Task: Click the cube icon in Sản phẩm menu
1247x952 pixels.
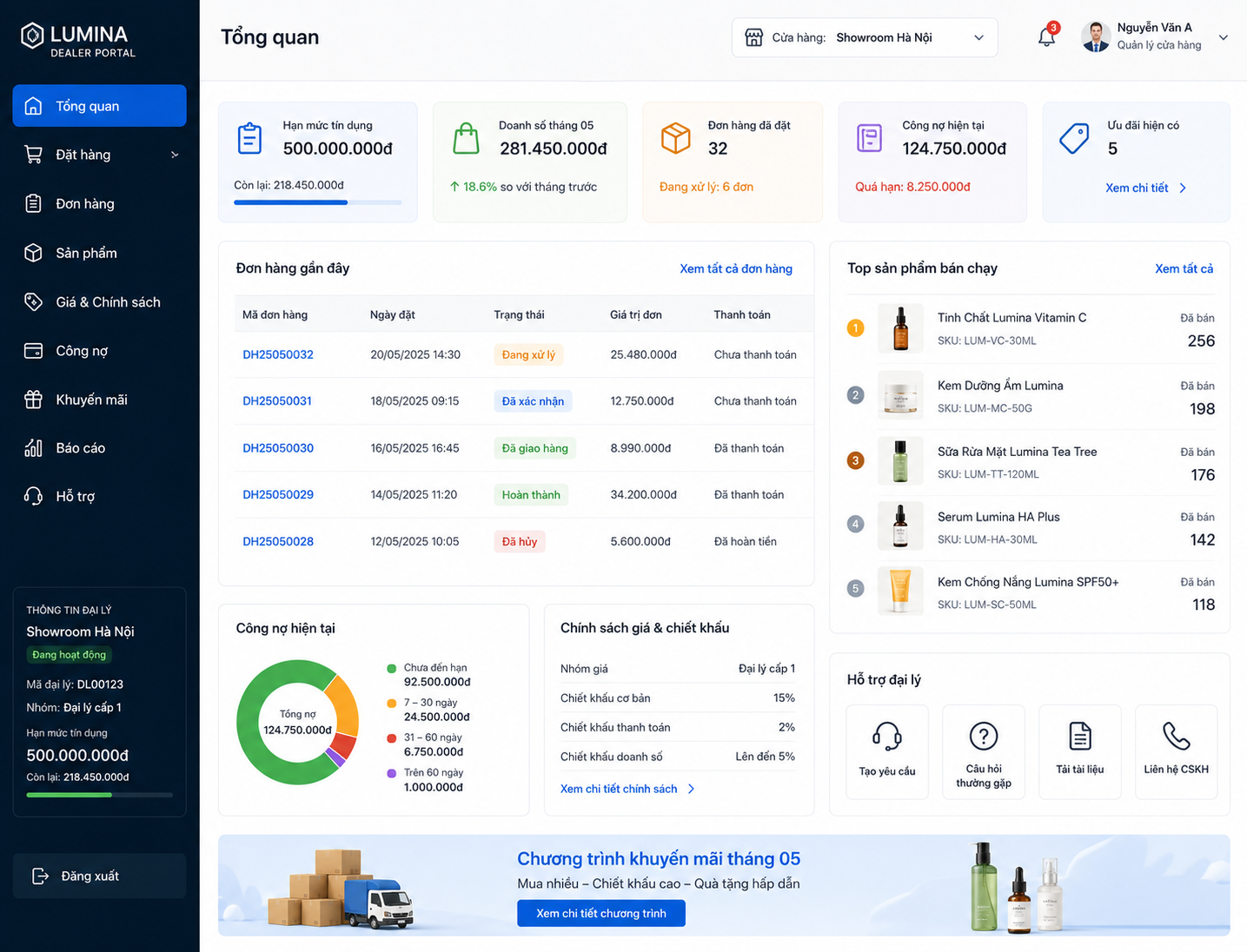Action: click(x=33, y=253)
